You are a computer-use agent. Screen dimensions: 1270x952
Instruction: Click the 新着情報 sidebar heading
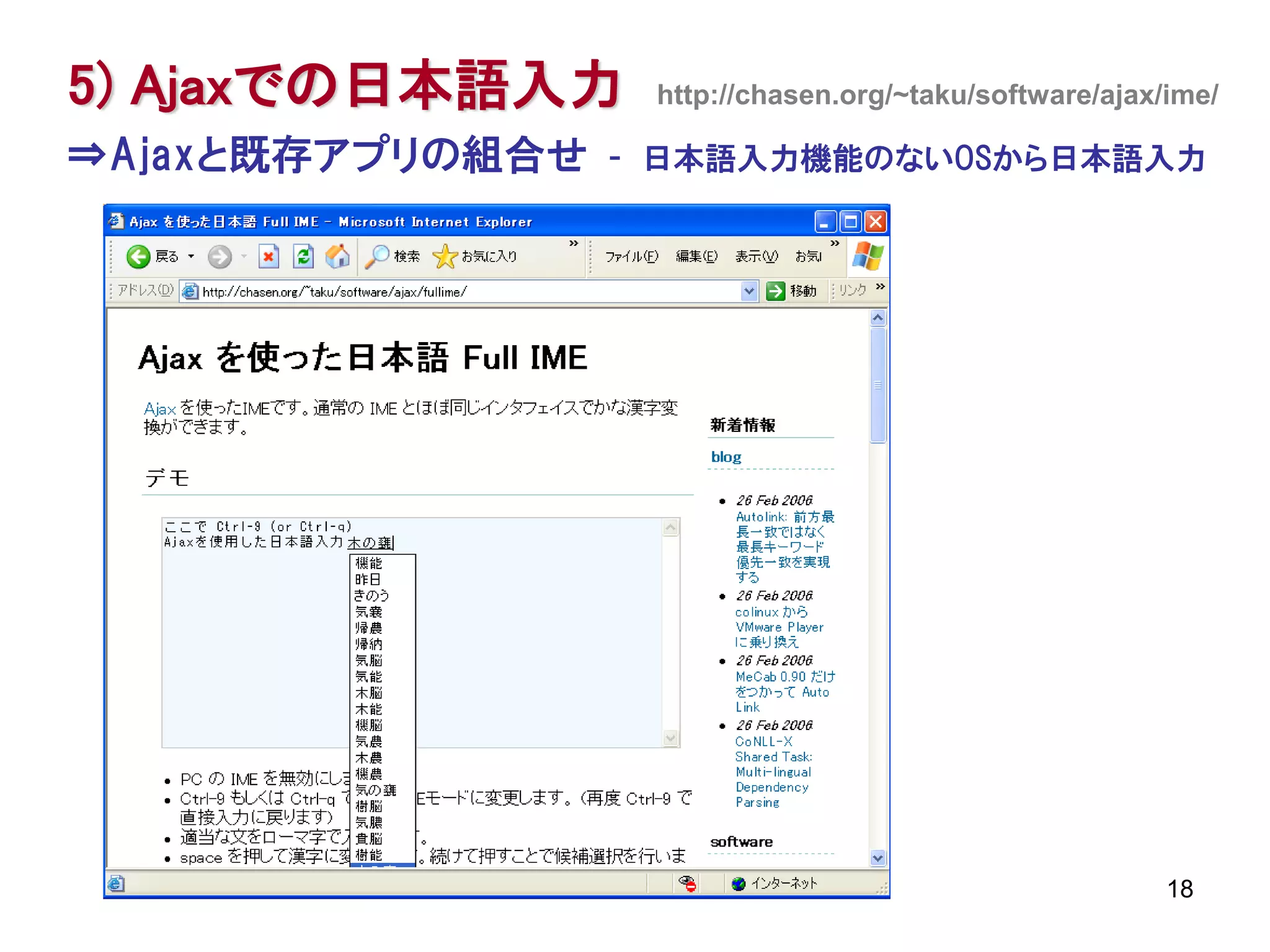tap(742, 425)
